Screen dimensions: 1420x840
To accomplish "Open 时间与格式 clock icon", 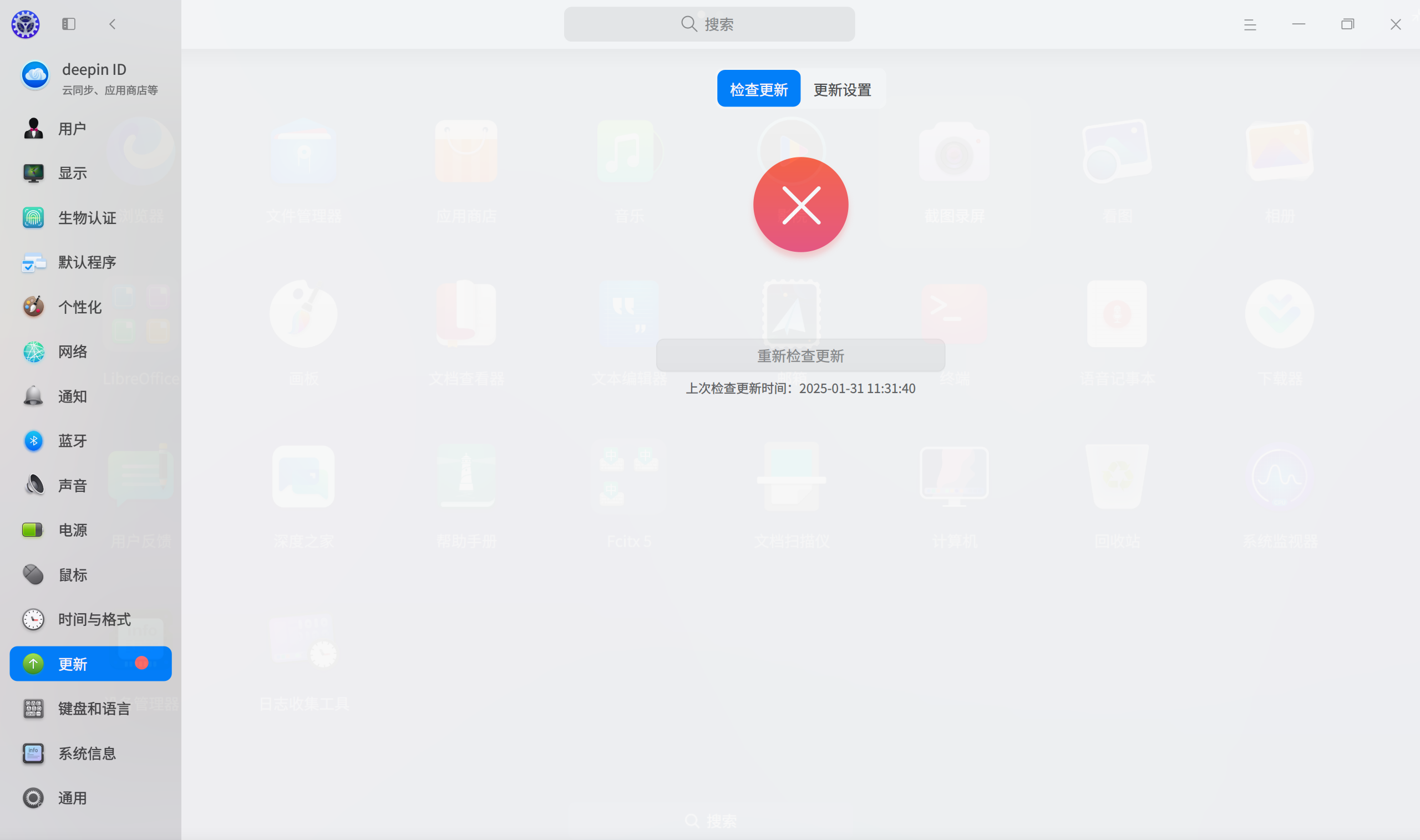I will point(33,619).
